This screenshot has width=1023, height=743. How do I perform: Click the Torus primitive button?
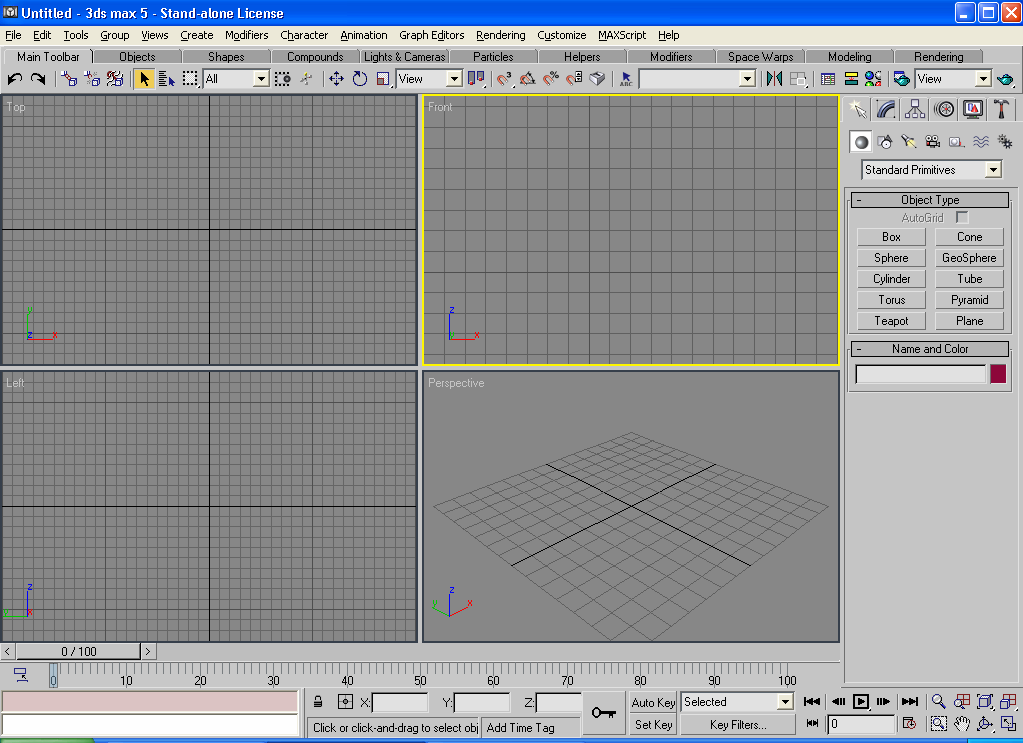[x=891, y=300]
